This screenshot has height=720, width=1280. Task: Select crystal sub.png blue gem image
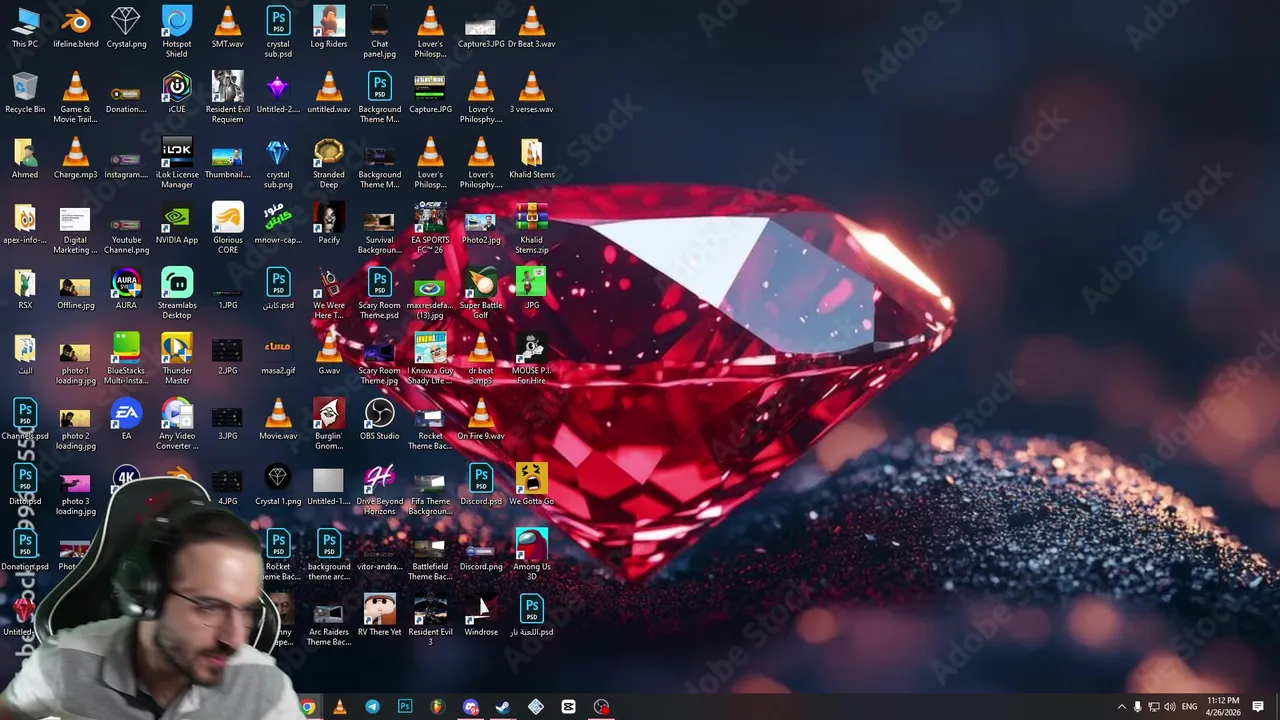pyautogui.click(x=278, y=163)
